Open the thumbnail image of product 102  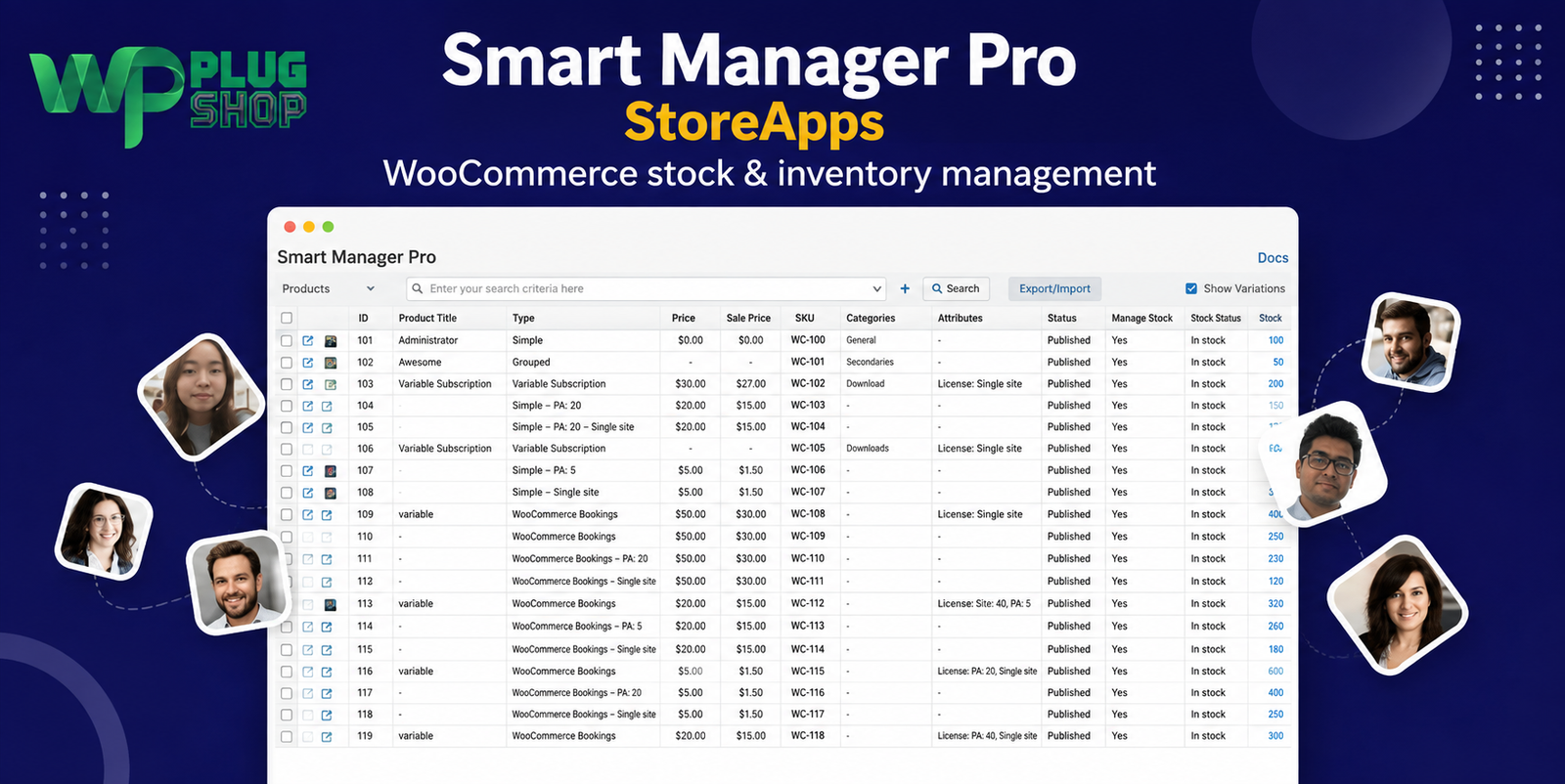pyautogui.click(x=331, y=363)
